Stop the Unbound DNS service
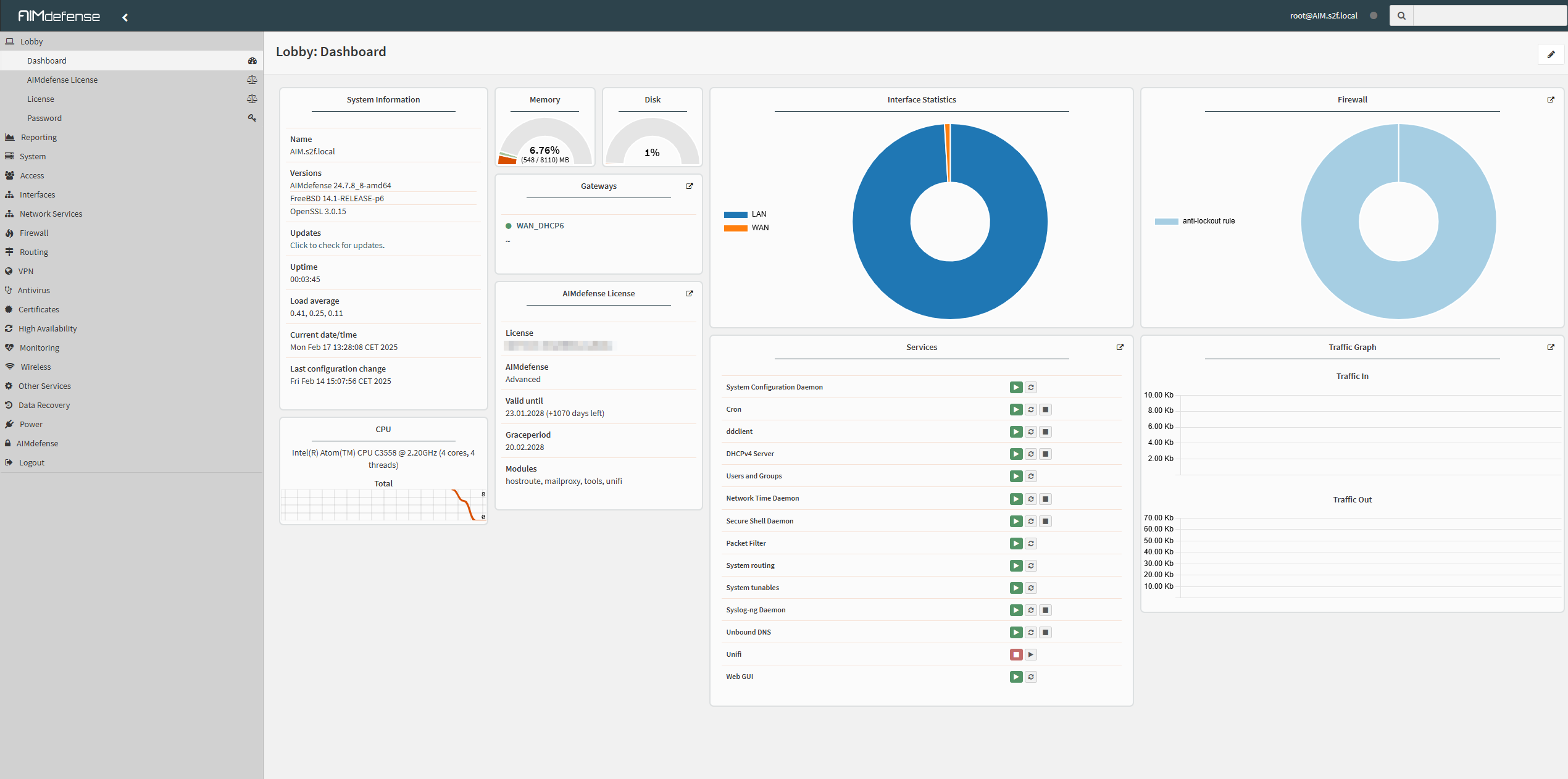Viewport: 1568px width, 779px height. tap(1045, 632)
